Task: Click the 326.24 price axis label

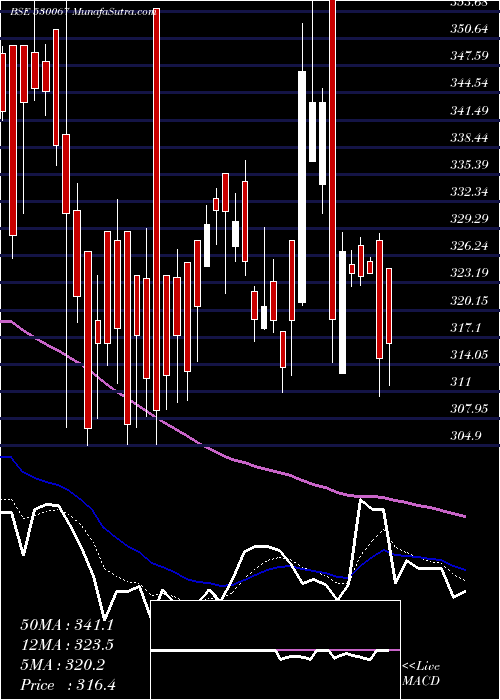Action: pyautogui.click(x=468, y=246)
